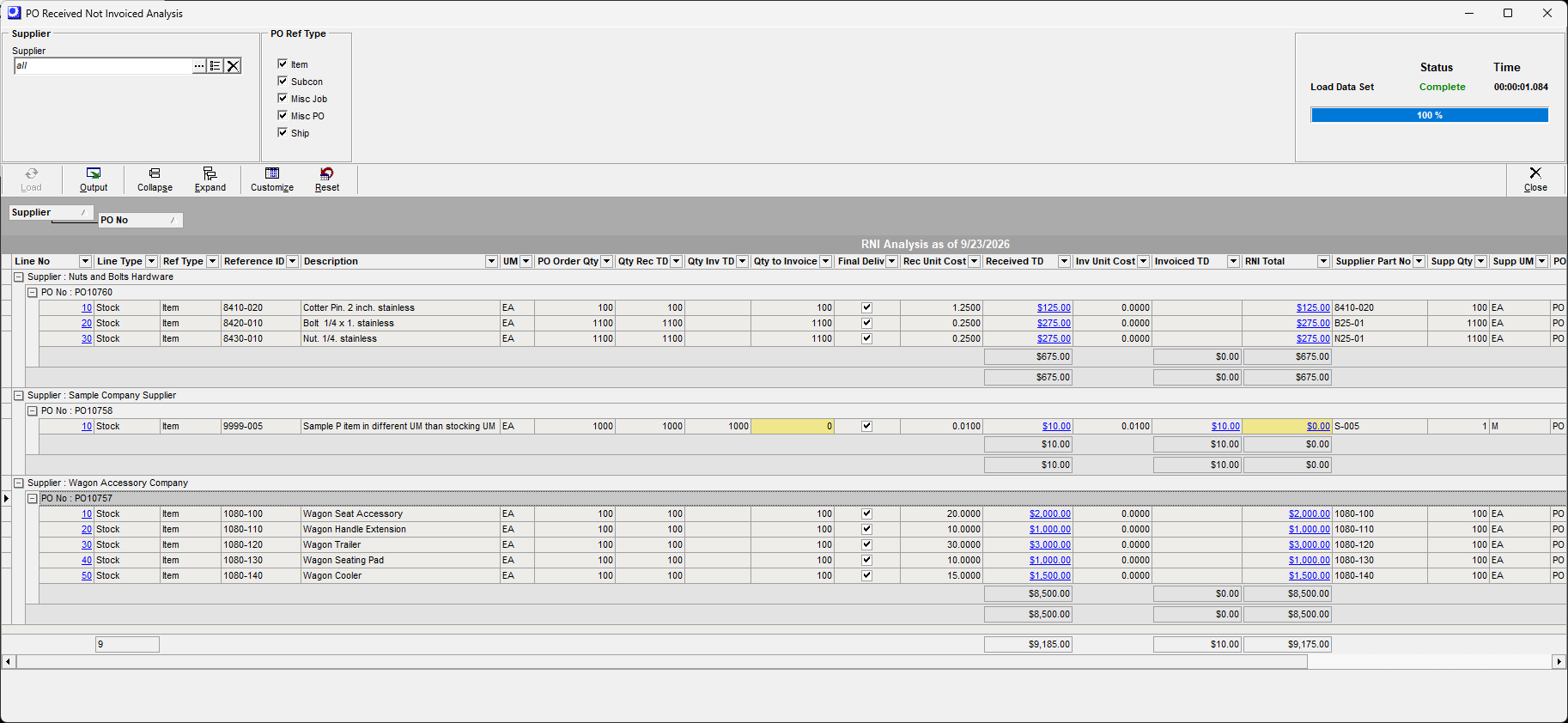Open the Line Type column filter dropdown

151,261
